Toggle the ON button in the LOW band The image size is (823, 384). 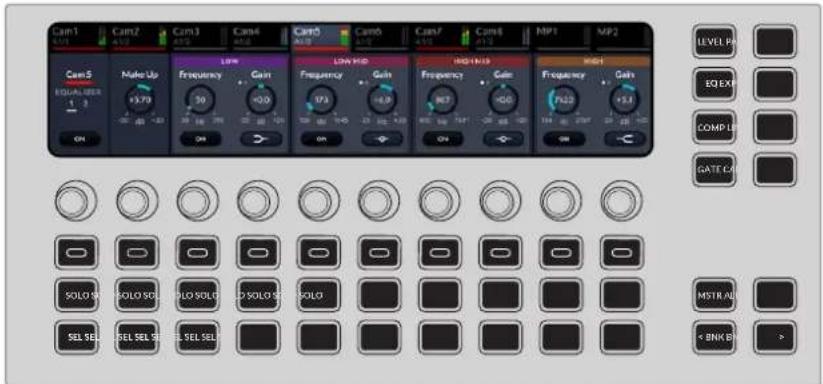pos(201,139)
